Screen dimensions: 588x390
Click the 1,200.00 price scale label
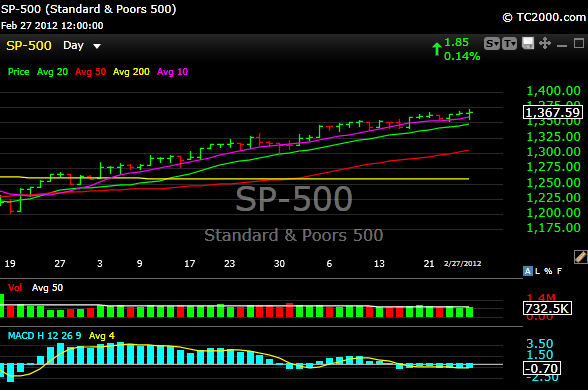554,213
